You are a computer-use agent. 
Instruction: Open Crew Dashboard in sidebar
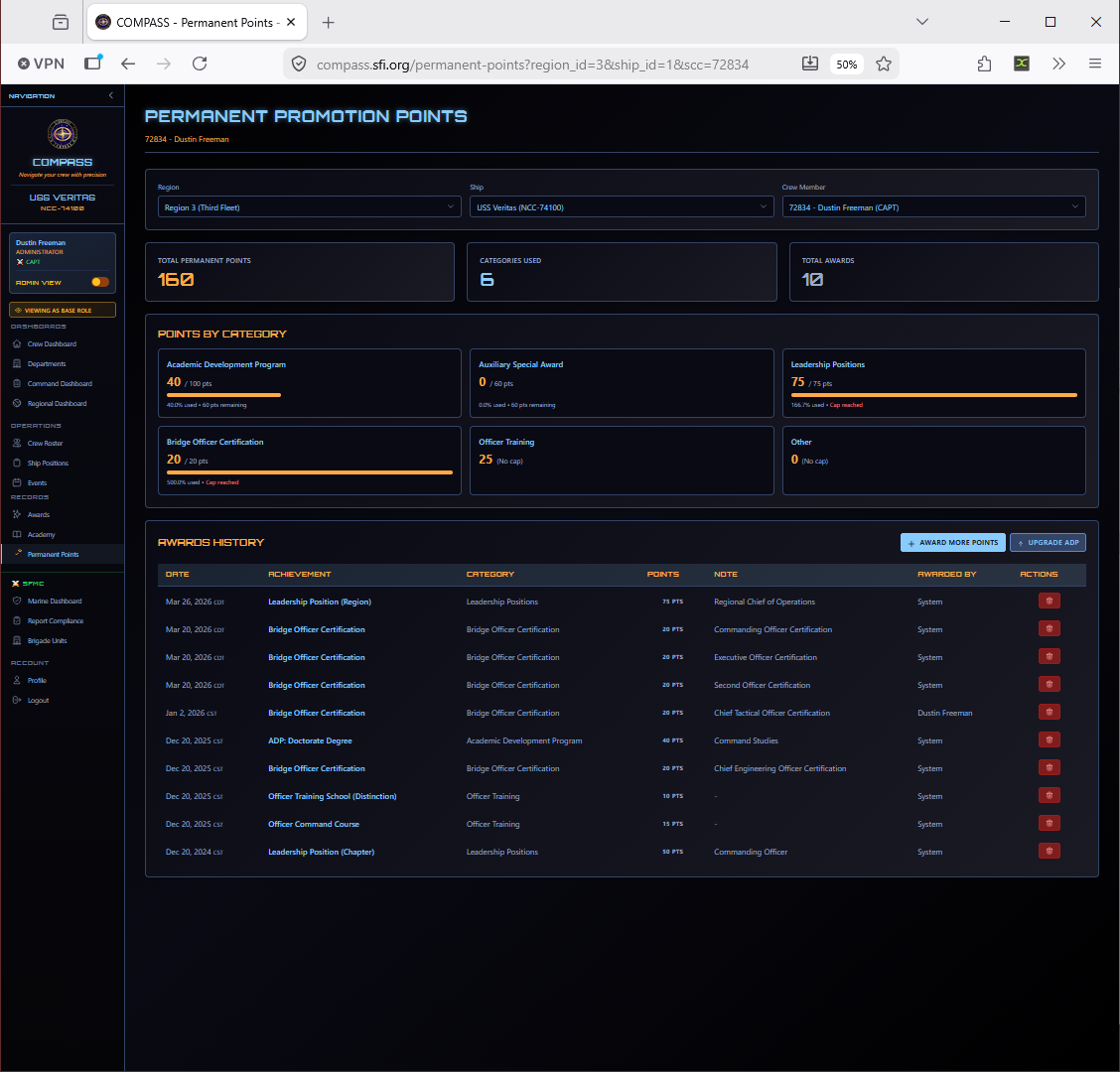point(52,344)
